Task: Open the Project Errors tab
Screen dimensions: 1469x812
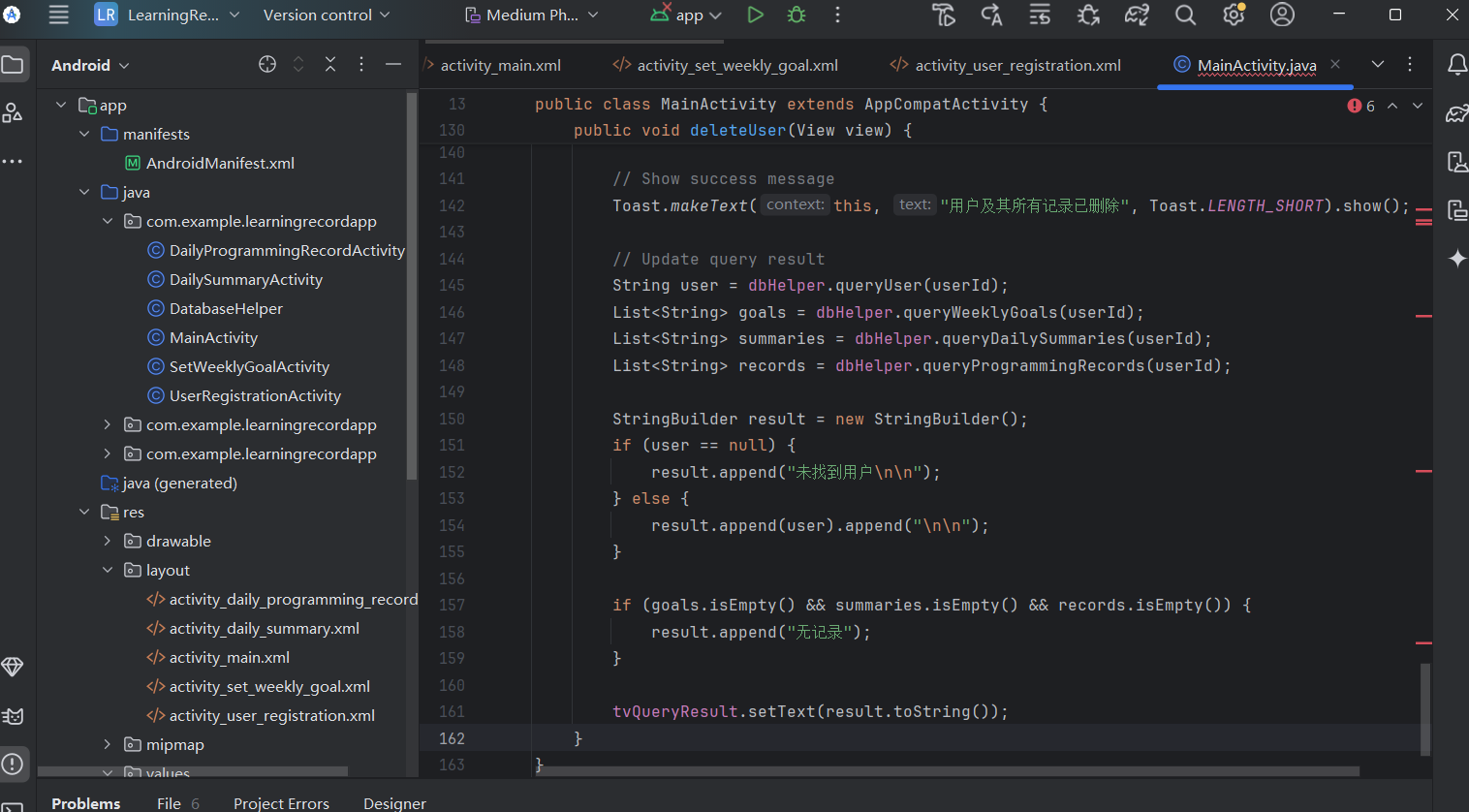Action: [281, 803]
